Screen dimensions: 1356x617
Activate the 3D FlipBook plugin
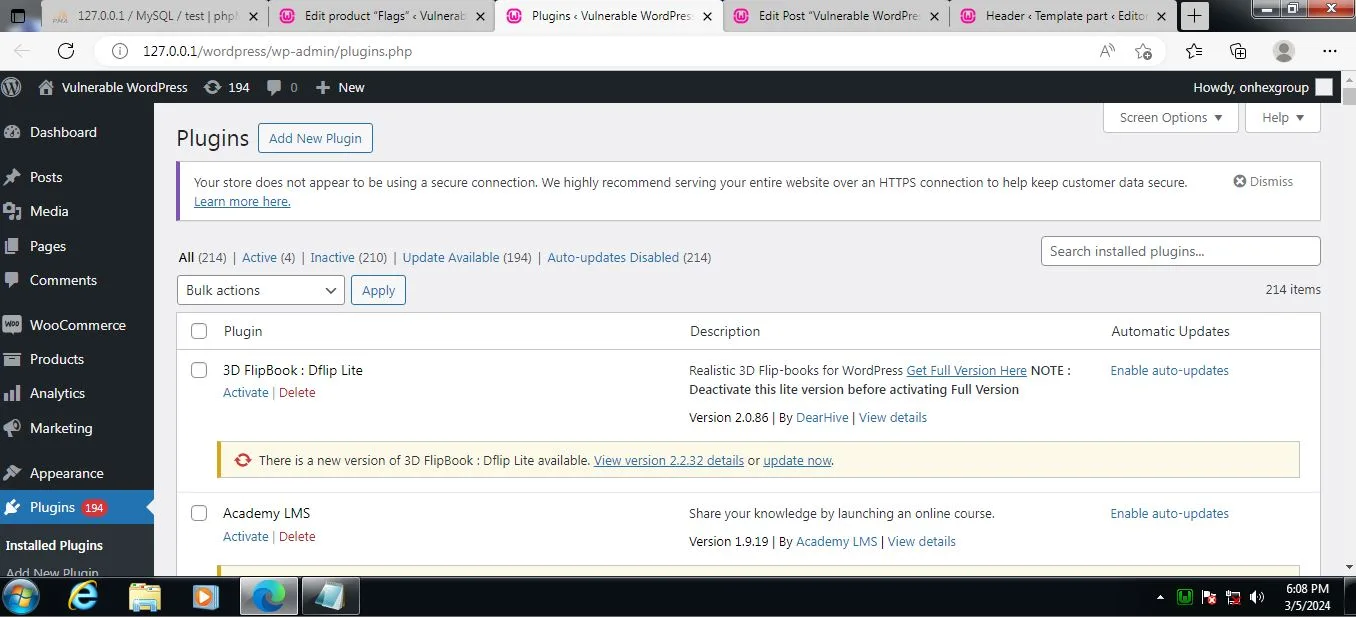[246, 393]
